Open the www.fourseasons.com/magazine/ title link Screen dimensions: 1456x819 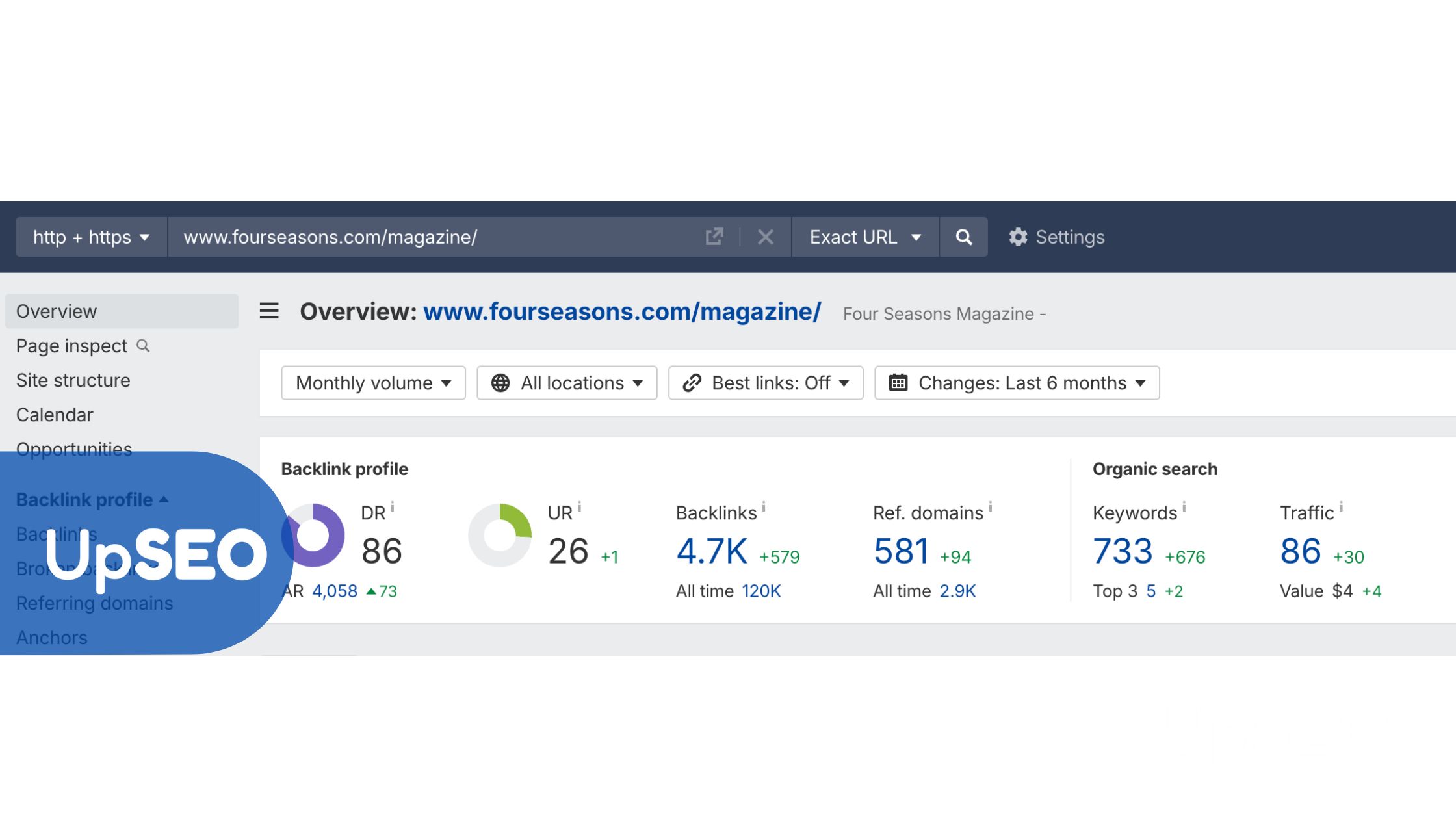coord(622,312)
